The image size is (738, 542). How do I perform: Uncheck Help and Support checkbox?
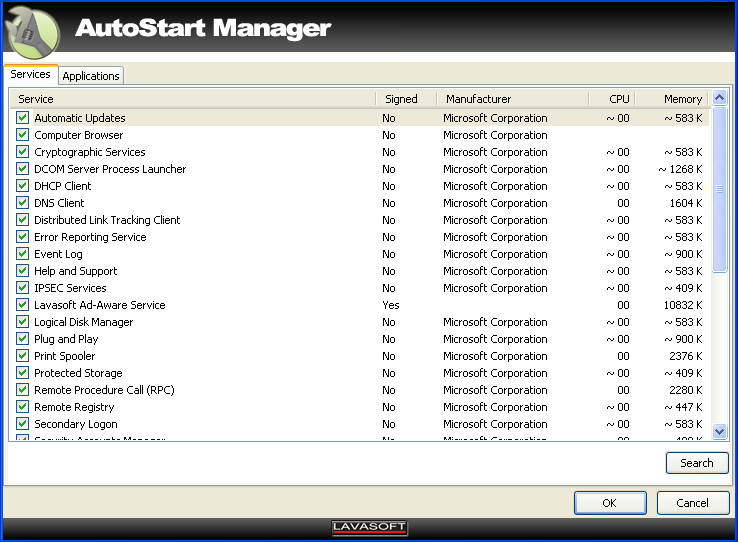click(22, 271)
